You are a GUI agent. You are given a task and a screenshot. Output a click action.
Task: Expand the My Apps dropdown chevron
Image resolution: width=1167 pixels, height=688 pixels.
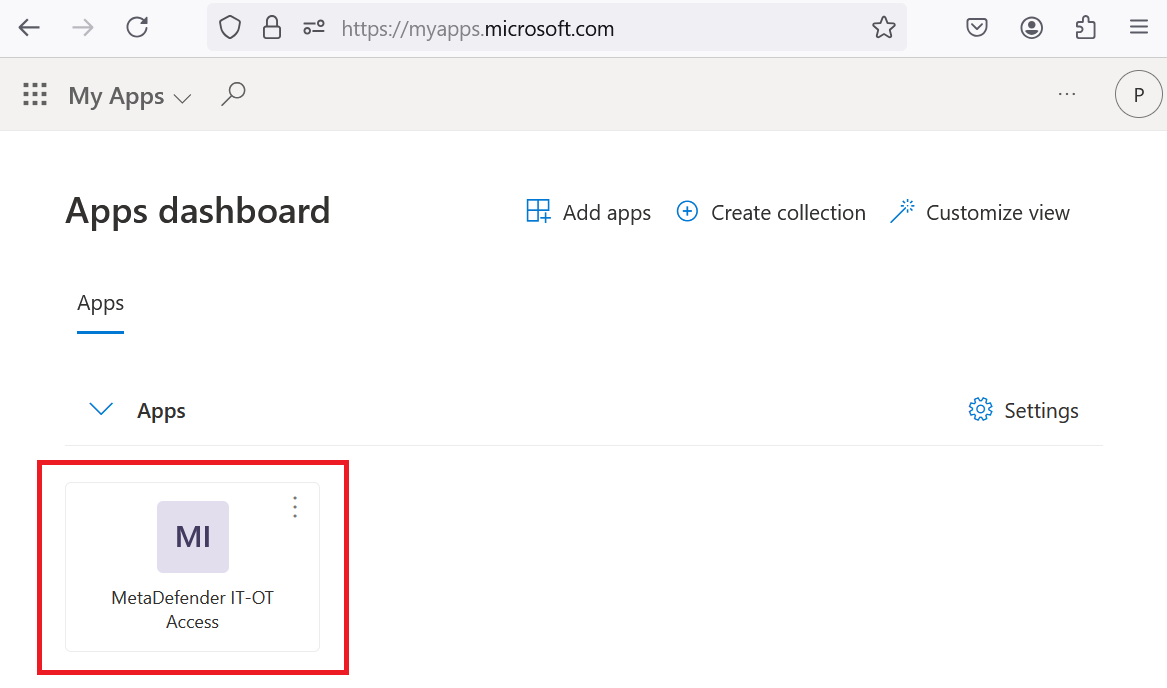click(182, 98)
